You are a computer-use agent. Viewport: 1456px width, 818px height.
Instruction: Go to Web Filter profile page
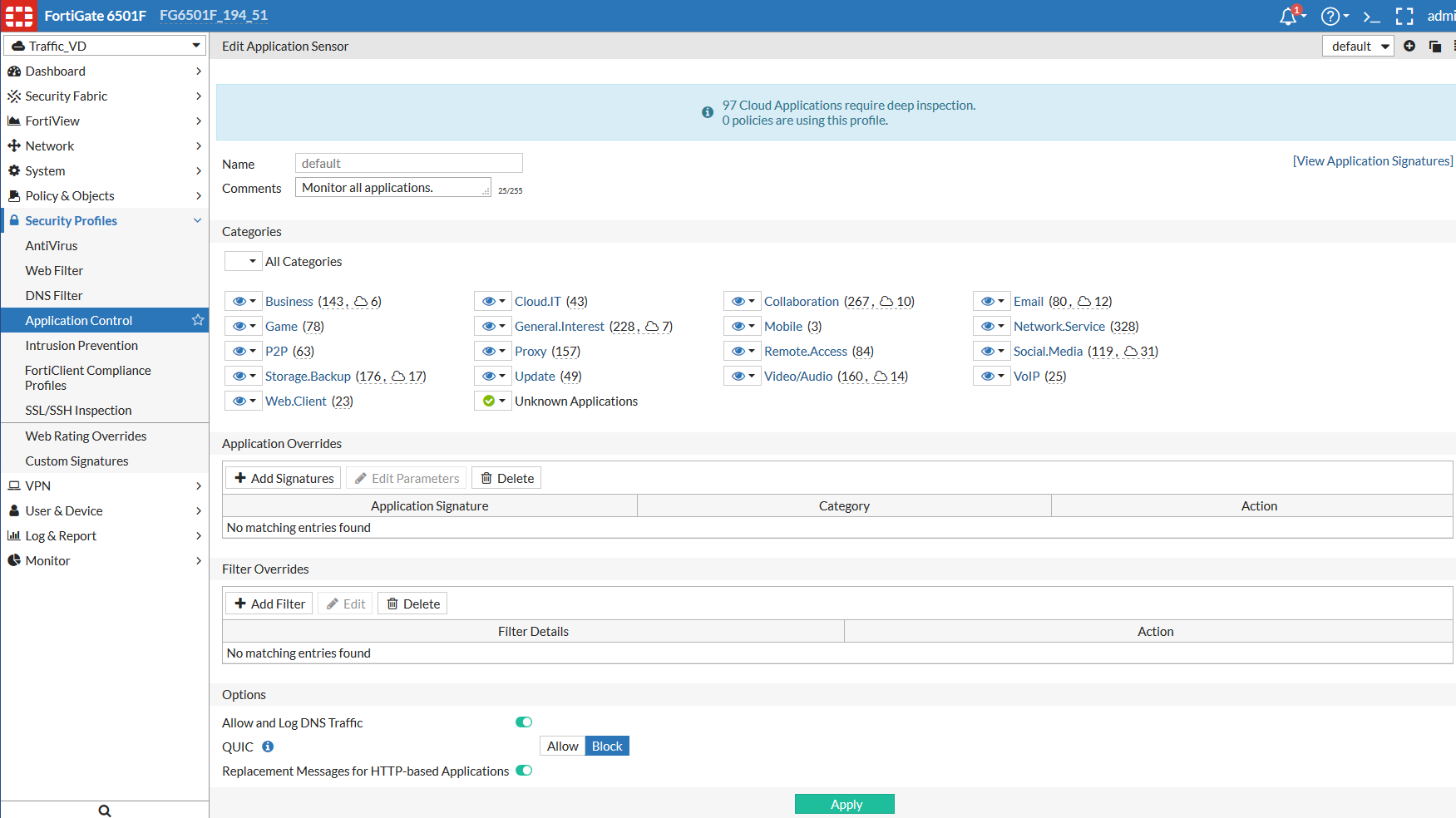click(105, 271)
